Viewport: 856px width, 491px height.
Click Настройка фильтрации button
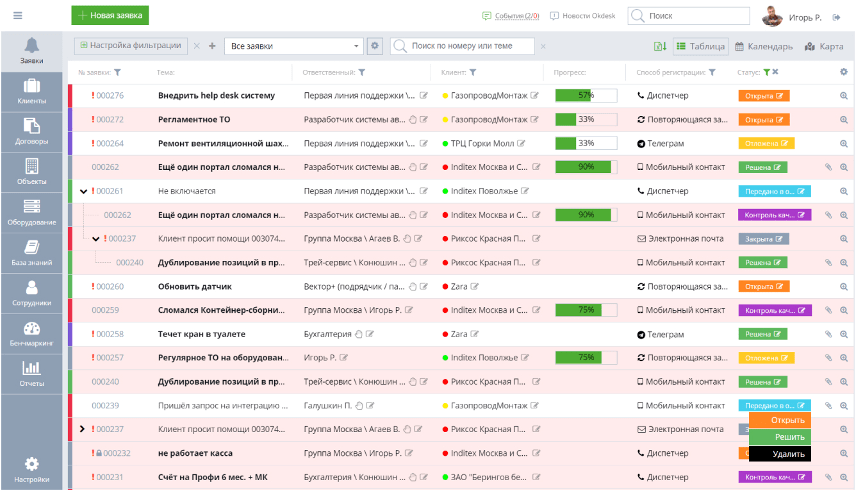[130, 46]
